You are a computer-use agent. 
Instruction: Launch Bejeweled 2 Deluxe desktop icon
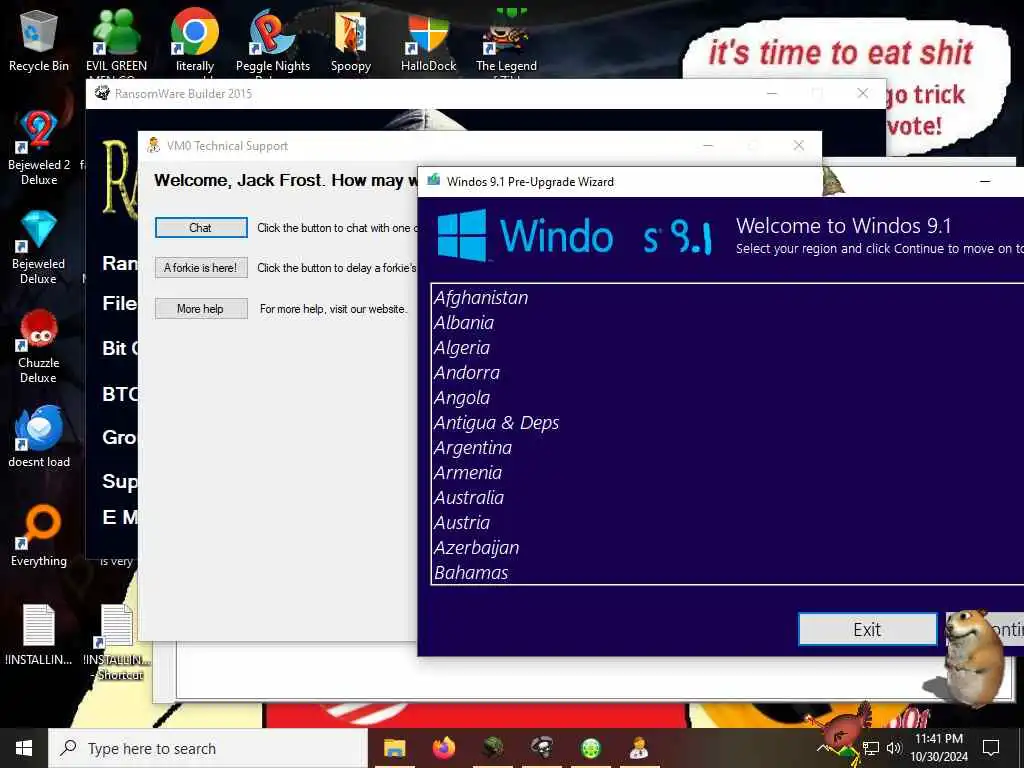point(39,148)
